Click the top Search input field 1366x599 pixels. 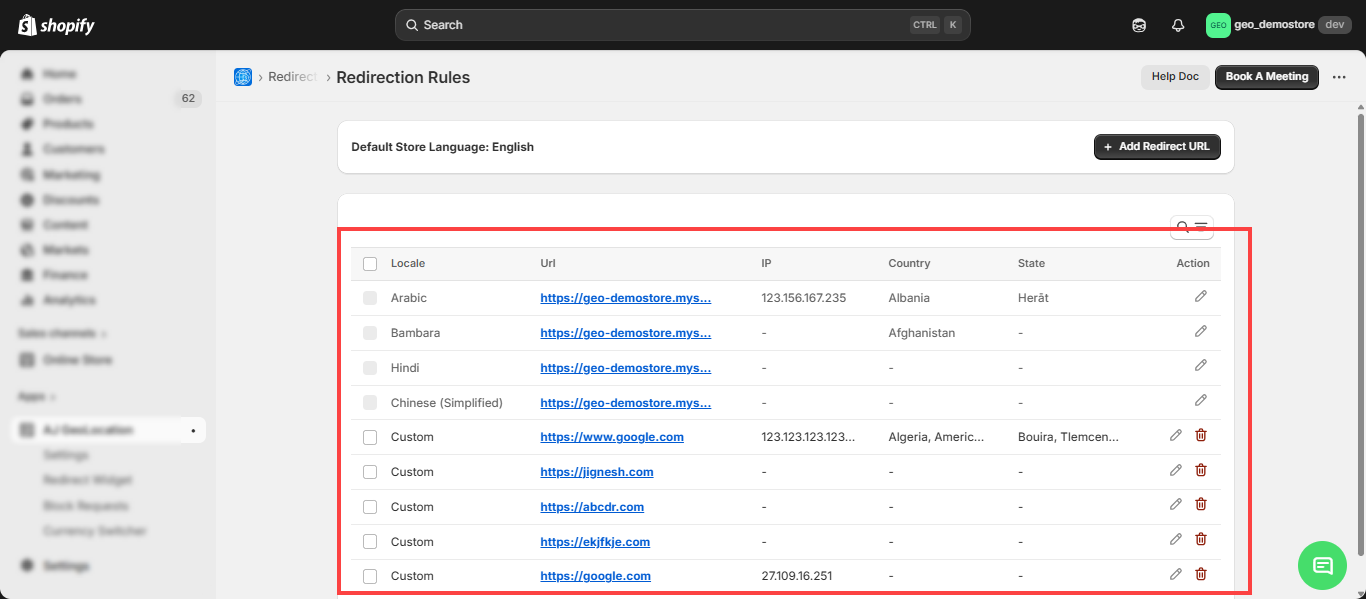660,25
